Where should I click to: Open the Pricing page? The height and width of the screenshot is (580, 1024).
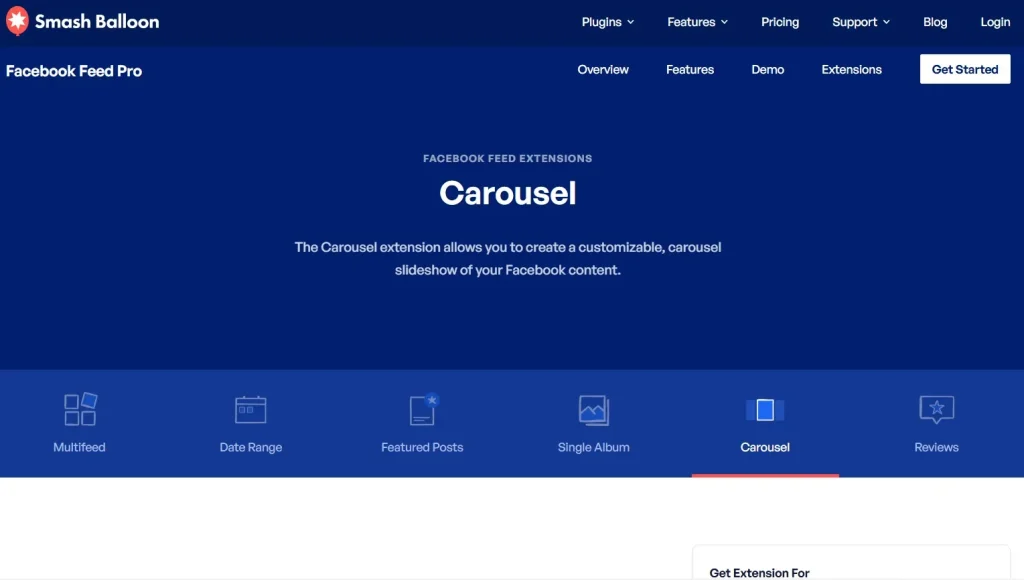tap(780, 21)
